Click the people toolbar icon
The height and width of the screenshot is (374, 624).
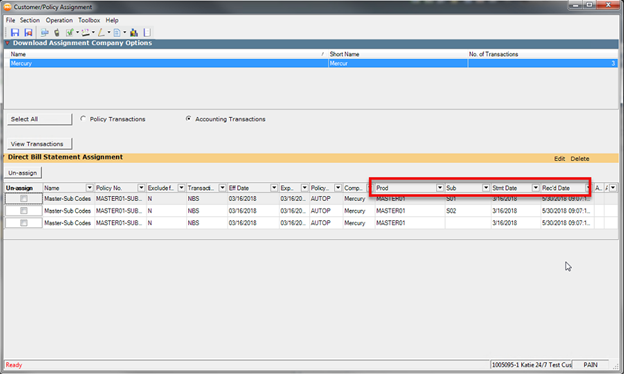(134, 33)
